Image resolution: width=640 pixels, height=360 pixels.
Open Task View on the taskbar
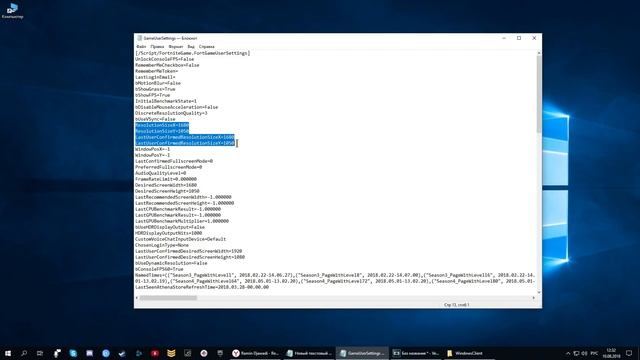coord(40,353)
